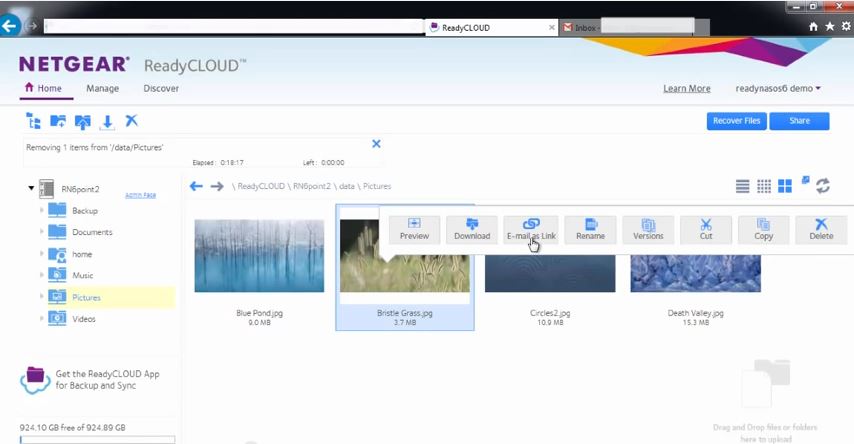This screenshot has height=444, width=854.
Task: Open the Discover tab
Action: pyautogui.click(x=161, y=88)
